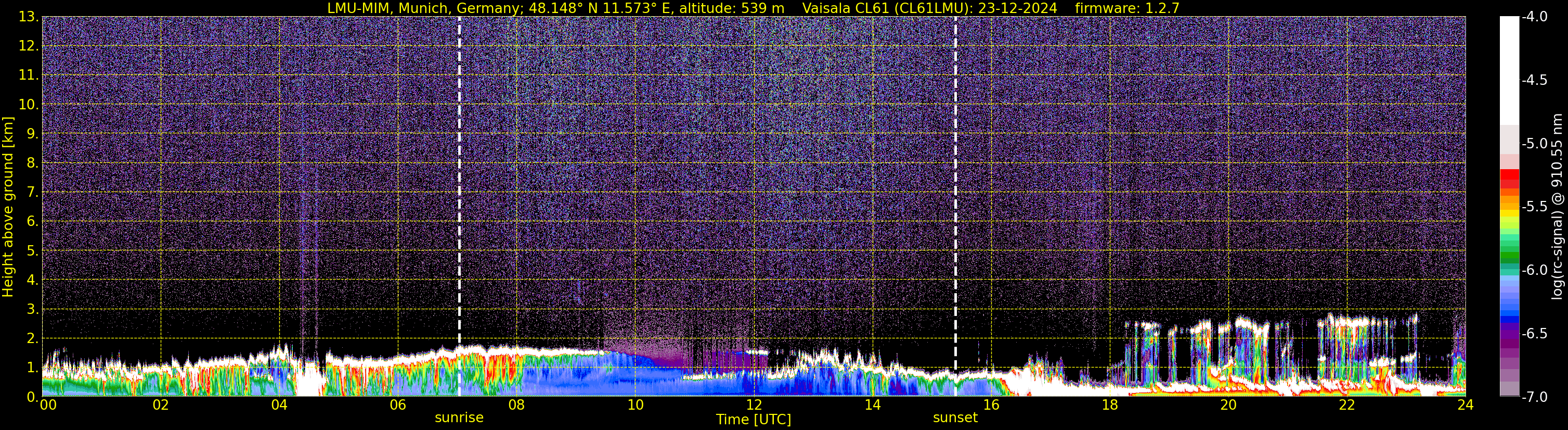Viewport: 1568px width, 430px height.
Task: Click the '12' time axis tick label
Action: tap(754, 405)
